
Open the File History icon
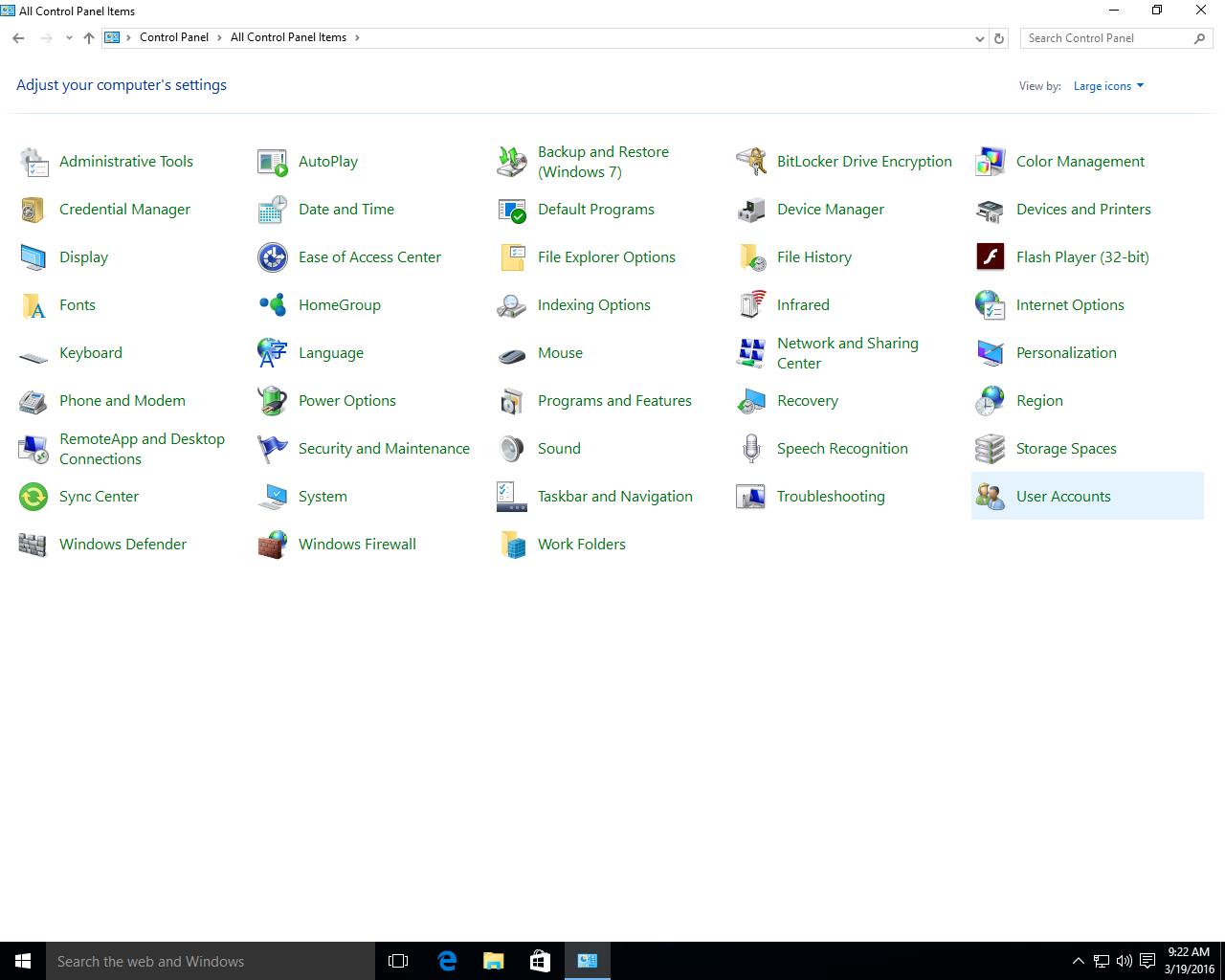(x=751, y=257)
